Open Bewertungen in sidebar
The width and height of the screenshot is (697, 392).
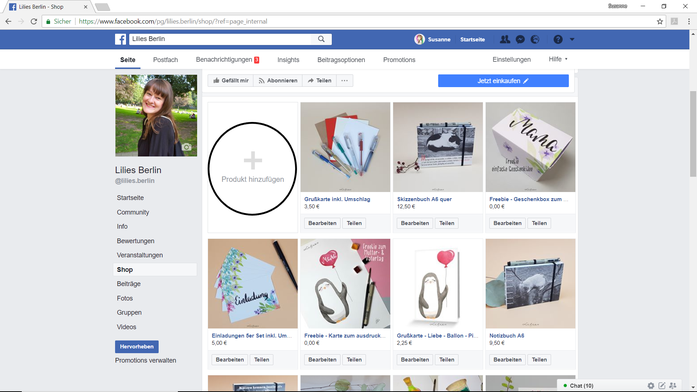[x=136, y=241]
